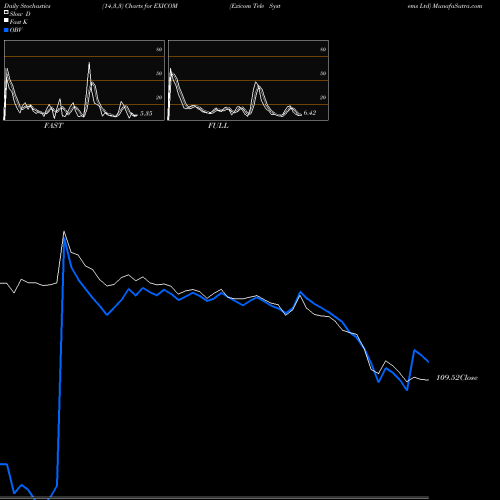500x500 pixels.
Task: Click the Slow D legend swatch
Action: click(x=6, y=13)
